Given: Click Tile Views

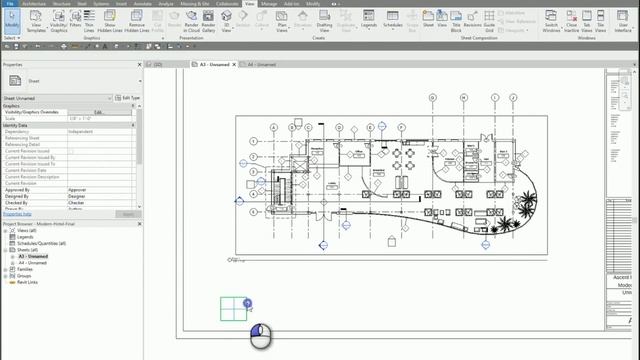Looking at the screenshot, I should click(x=600, y=21).
